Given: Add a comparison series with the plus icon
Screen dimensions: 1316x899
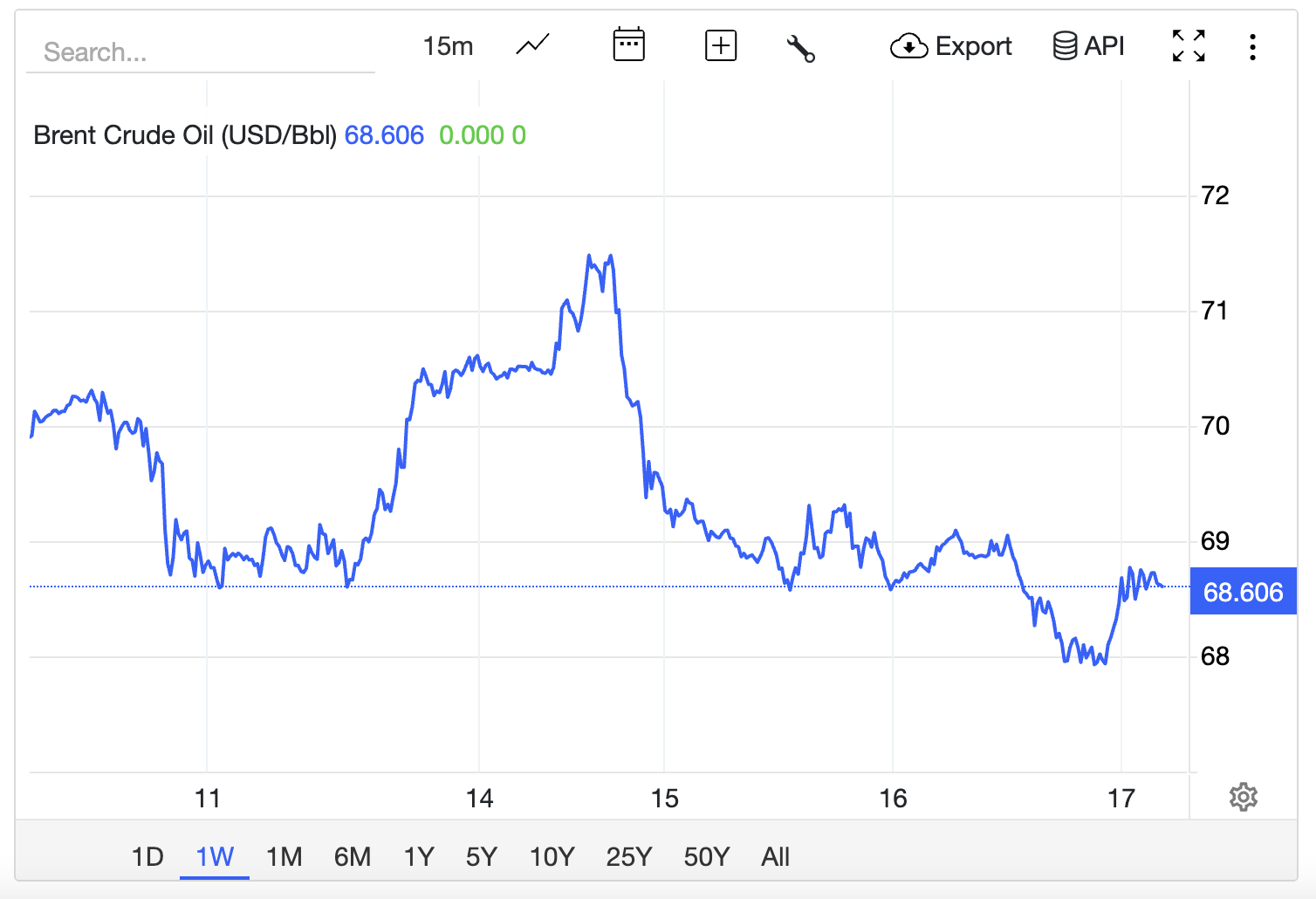Looking at the screenshot, I should [721, 45].
